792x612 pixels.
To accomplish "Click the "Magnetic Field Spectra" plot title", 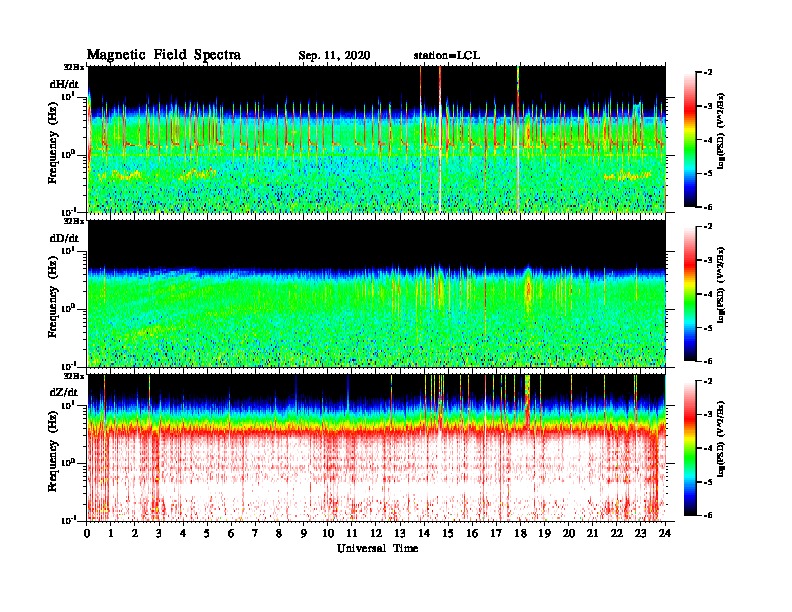I will coord(164,55).
